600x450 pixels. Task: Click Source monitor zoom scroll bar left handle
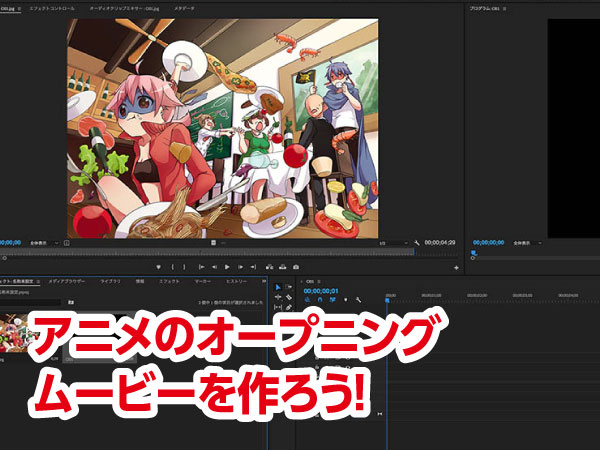(x=4, y=258)
